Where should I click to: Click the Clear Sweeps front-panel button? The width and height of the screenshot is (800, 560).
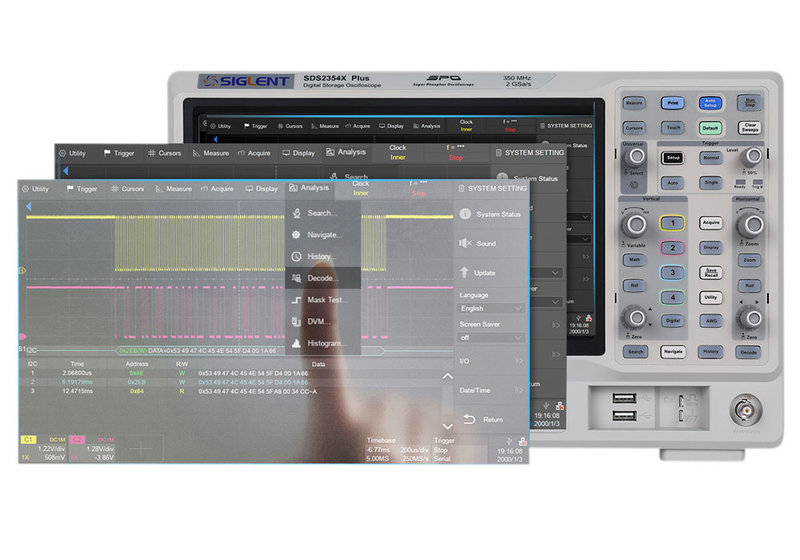click(x=749, y=127)
